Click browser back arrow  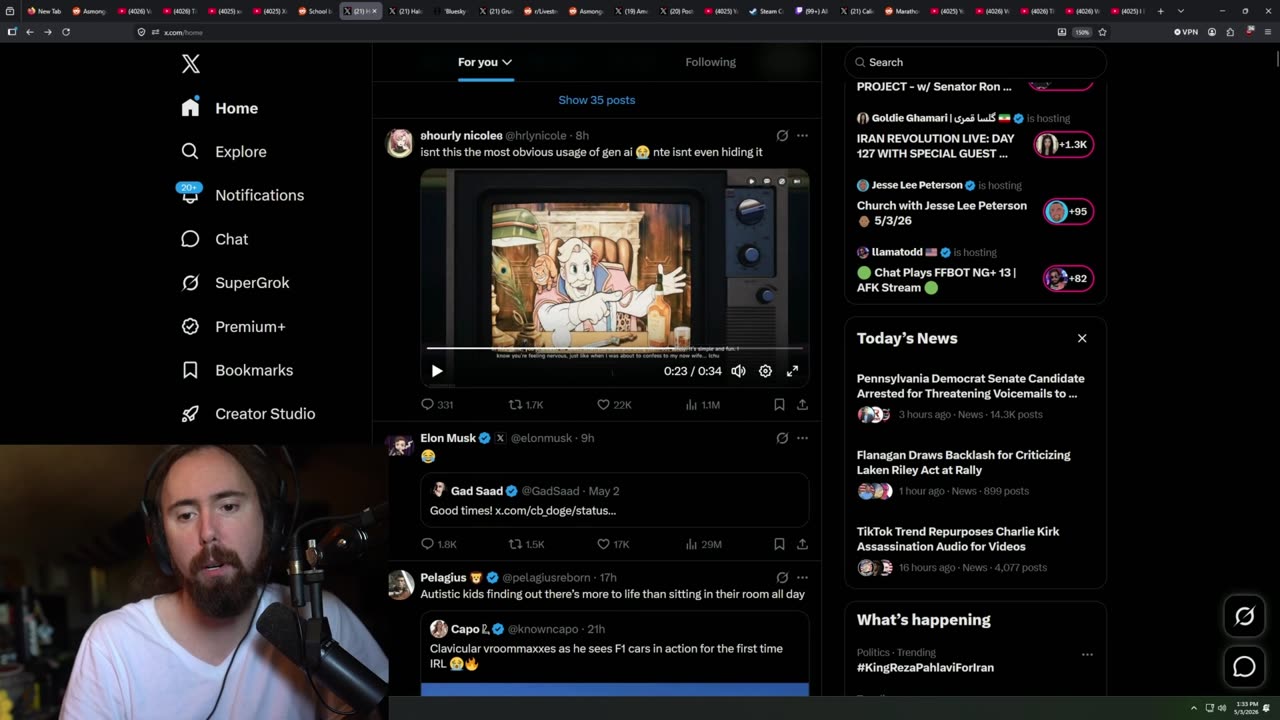click(30, 32)
